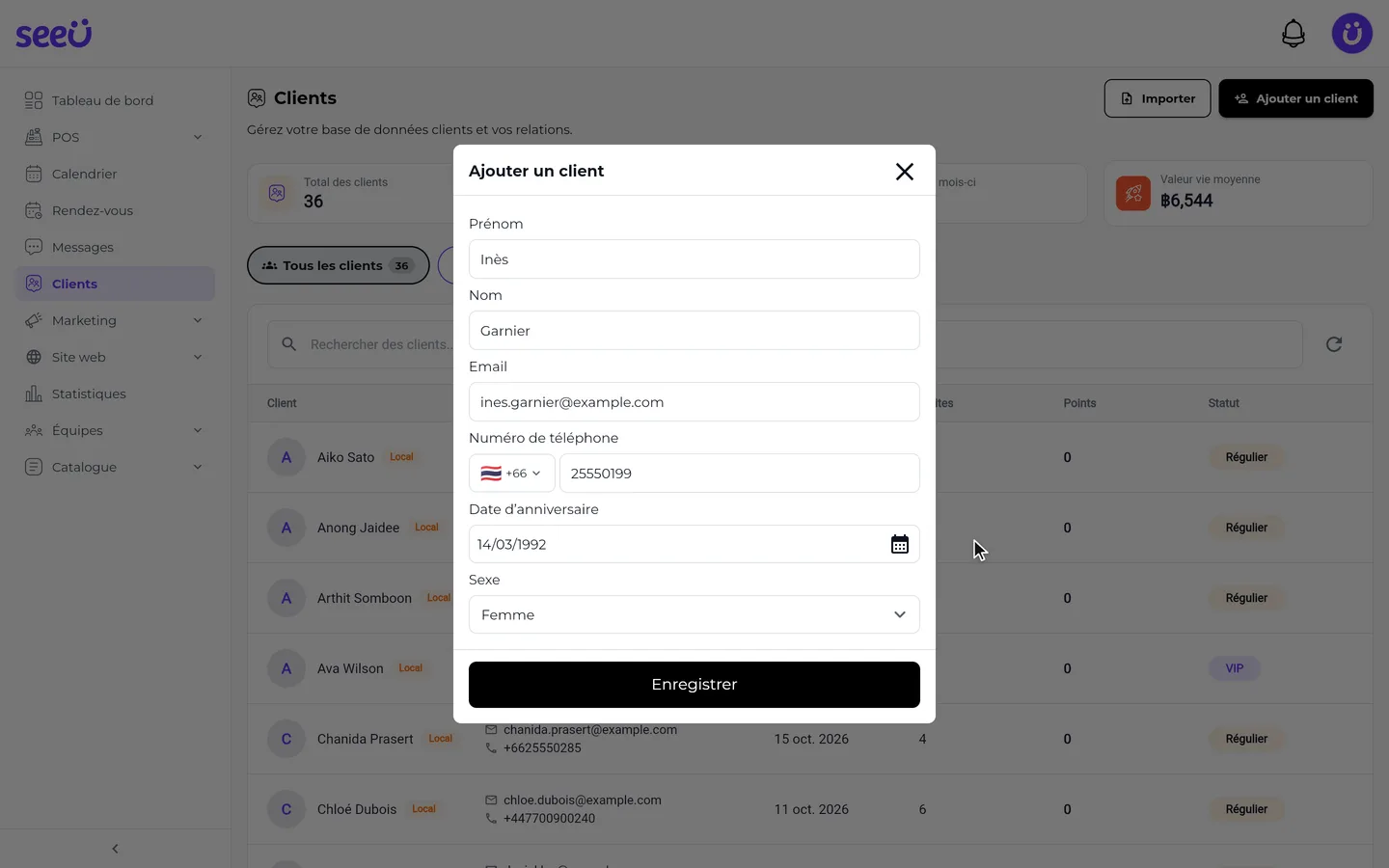Open the user profile avatar
Screen dimensions: 1389x868
pyautogui.click(x=1351, y=34)
